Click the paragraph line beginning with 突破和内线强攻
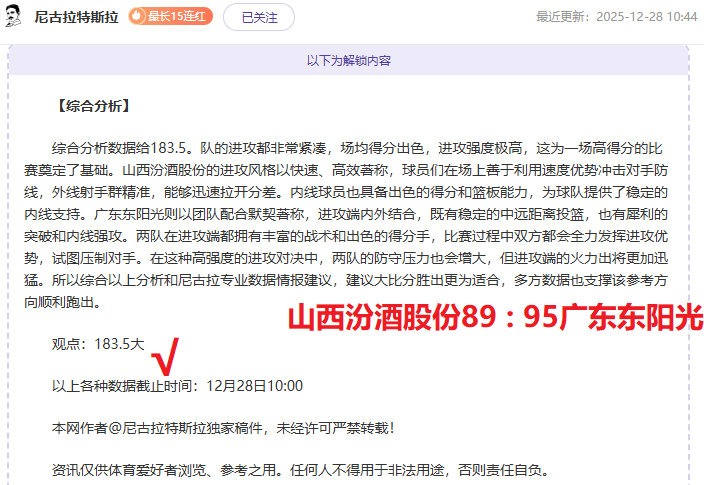This screenshot has width=704, height=485. coord(350,235)
